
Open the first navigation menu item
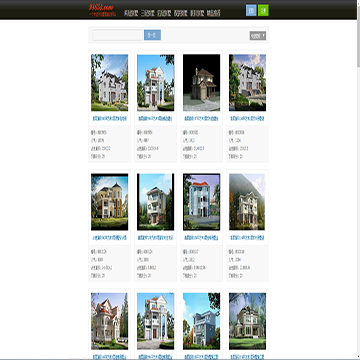click(131, 13)
